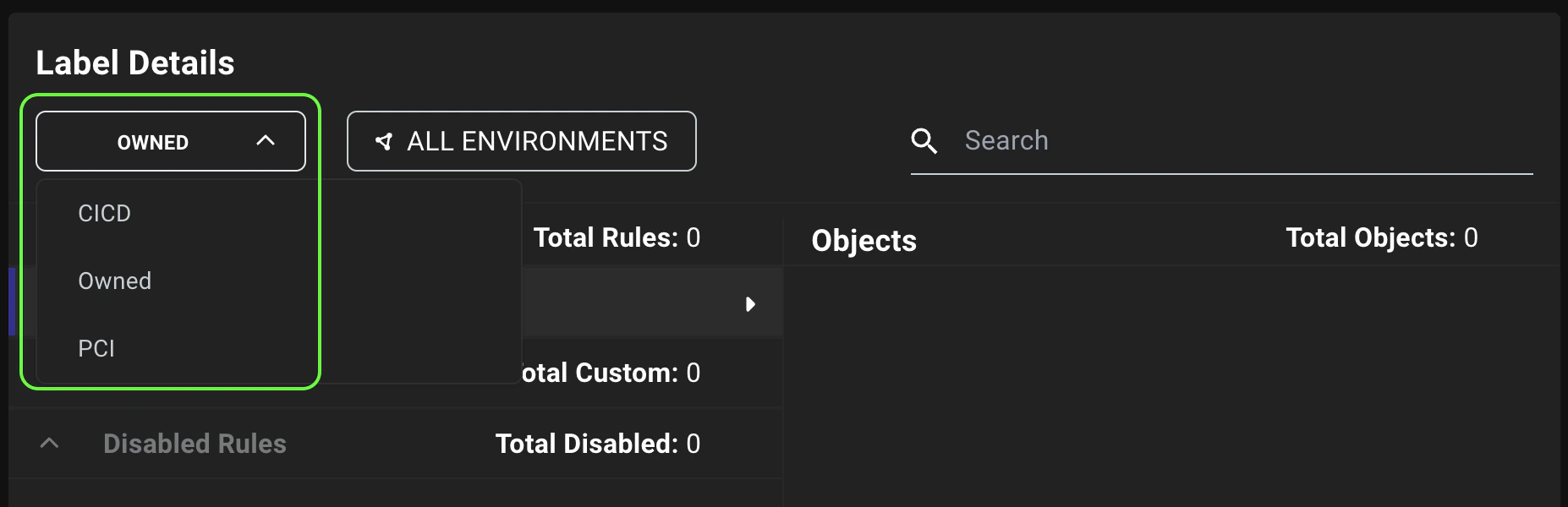This screenshot has width=1568, height=507.
Task: Open the ALL ENVIRONMENTS filter
Action: pyautogui.click(x=521, y=141)
